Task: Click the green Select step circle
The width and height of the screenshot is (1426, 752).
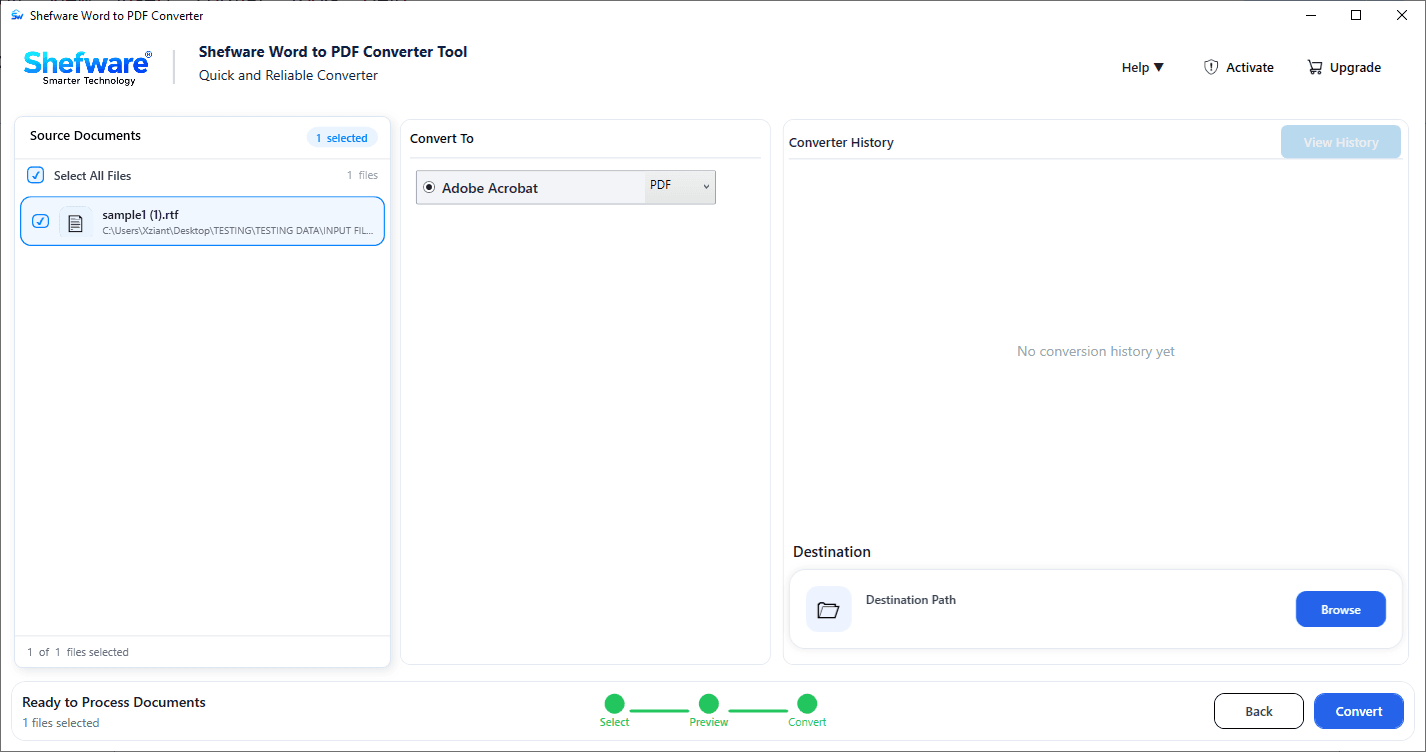Action: [614, 704]
